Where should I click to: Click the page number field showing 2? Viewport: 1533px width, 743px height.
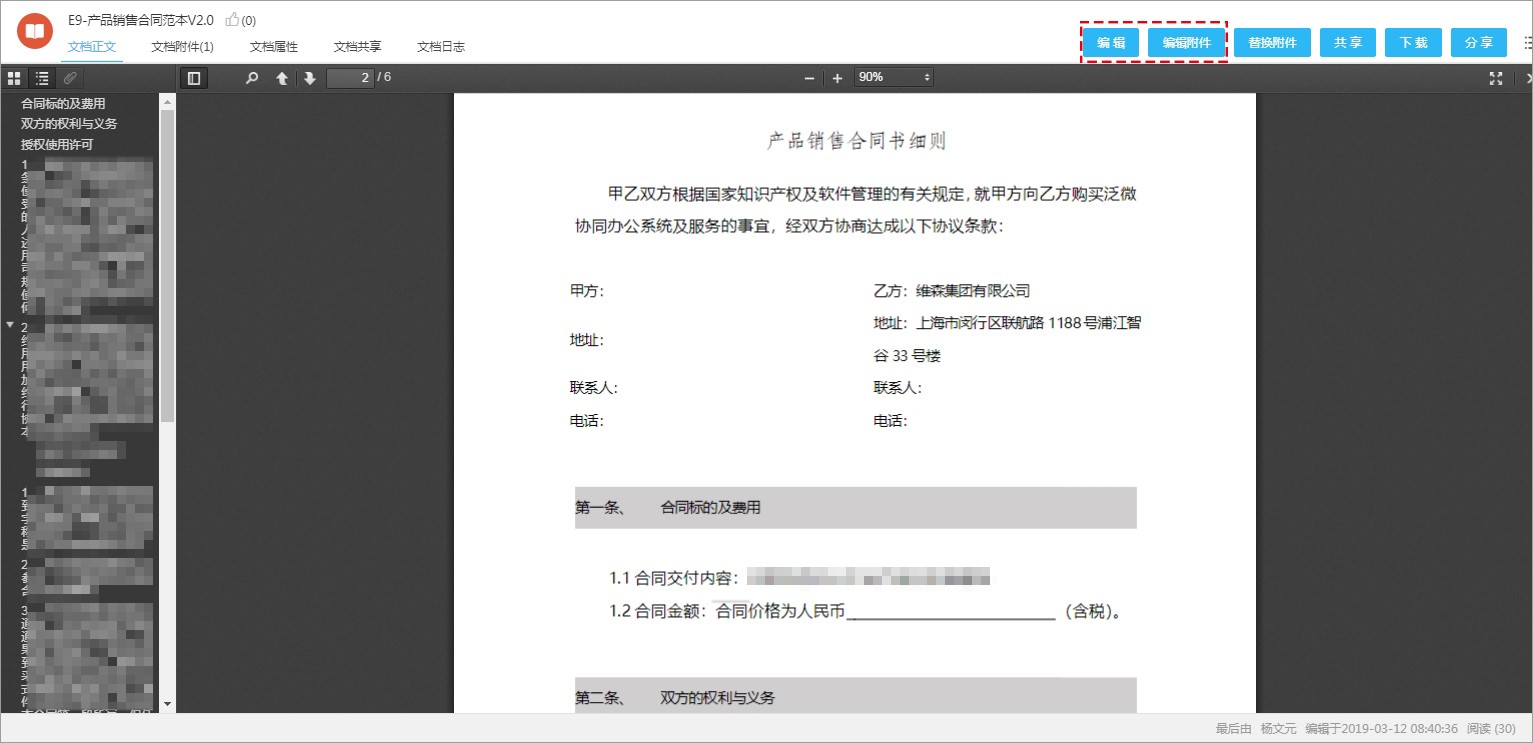point(350,77)
